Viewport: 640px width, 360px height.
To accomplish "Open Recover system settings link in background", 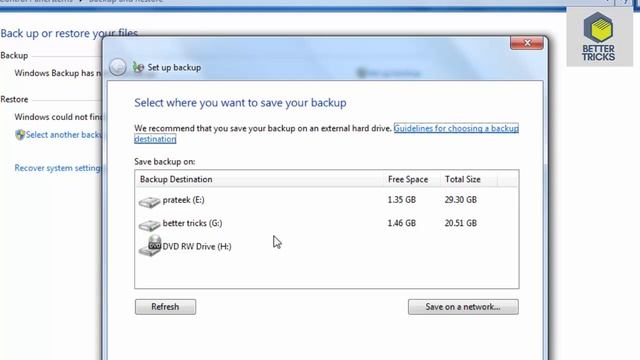I will (x=58, y=168).
